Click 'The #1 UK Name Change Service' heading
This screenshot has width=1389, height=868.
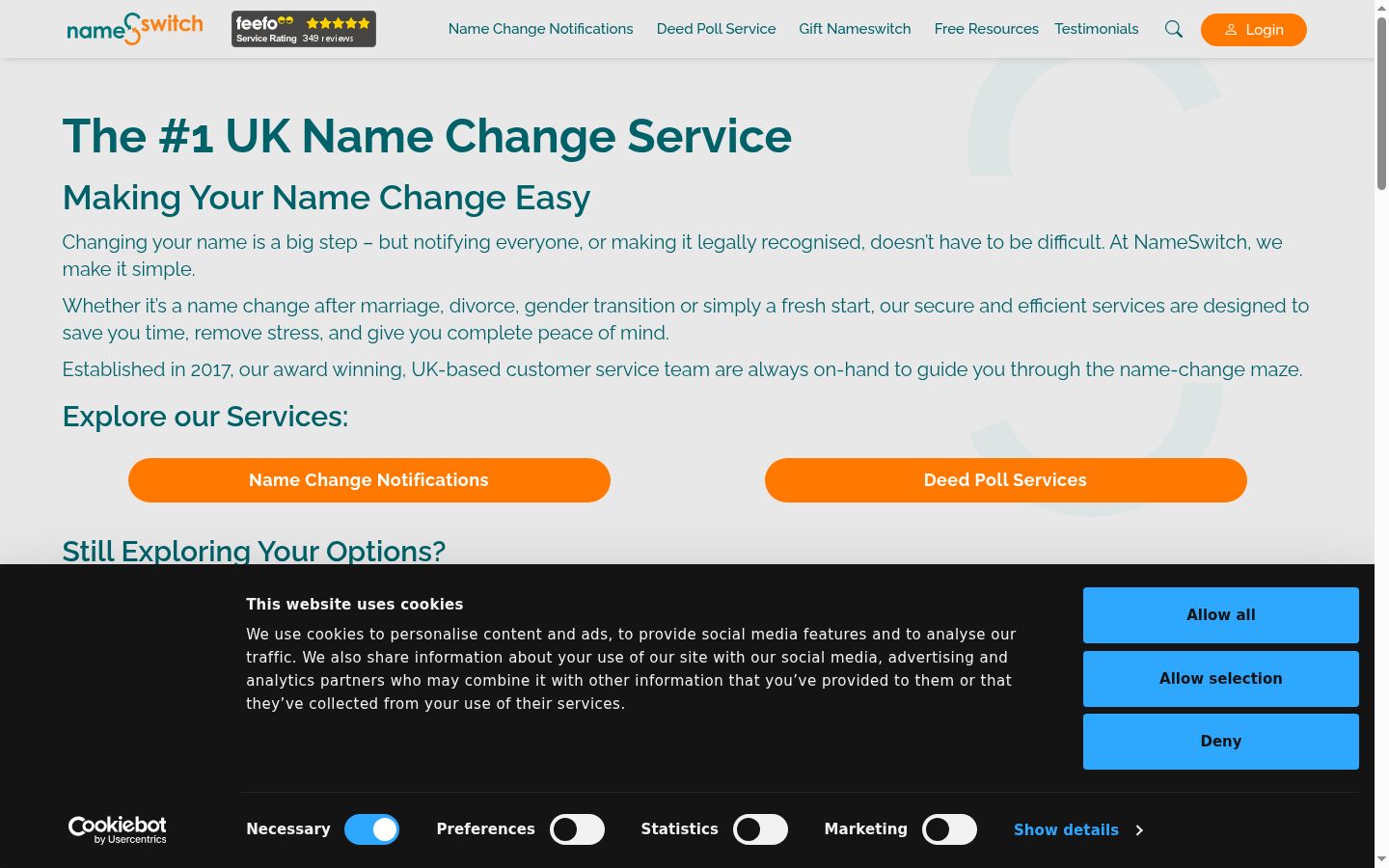point(427,136)
